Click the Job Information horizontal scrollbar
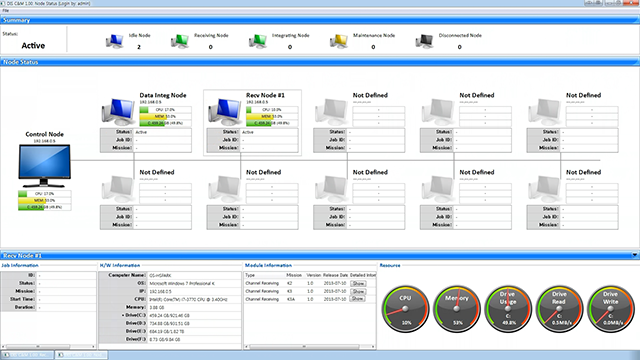The width and height of the screenshot is (640, 360). (48, 347)
